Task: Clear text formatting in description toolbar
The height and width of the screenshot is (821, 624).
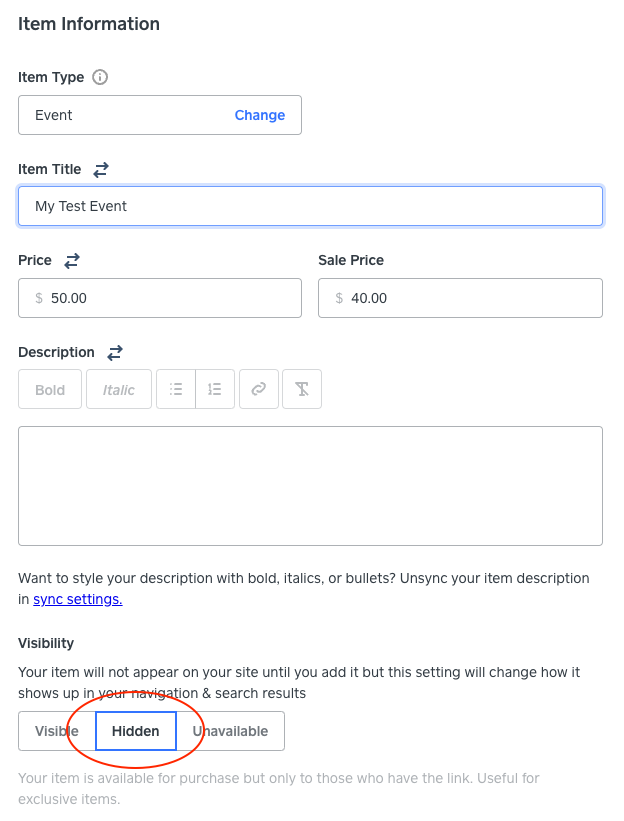Action: coord(302,389)
